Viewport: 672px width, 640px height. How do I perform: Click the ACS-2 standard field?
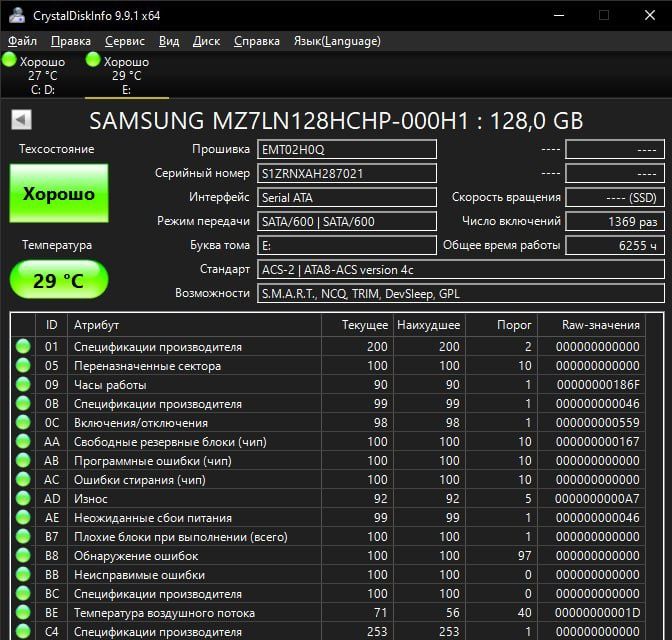click(x=461, y=270)
